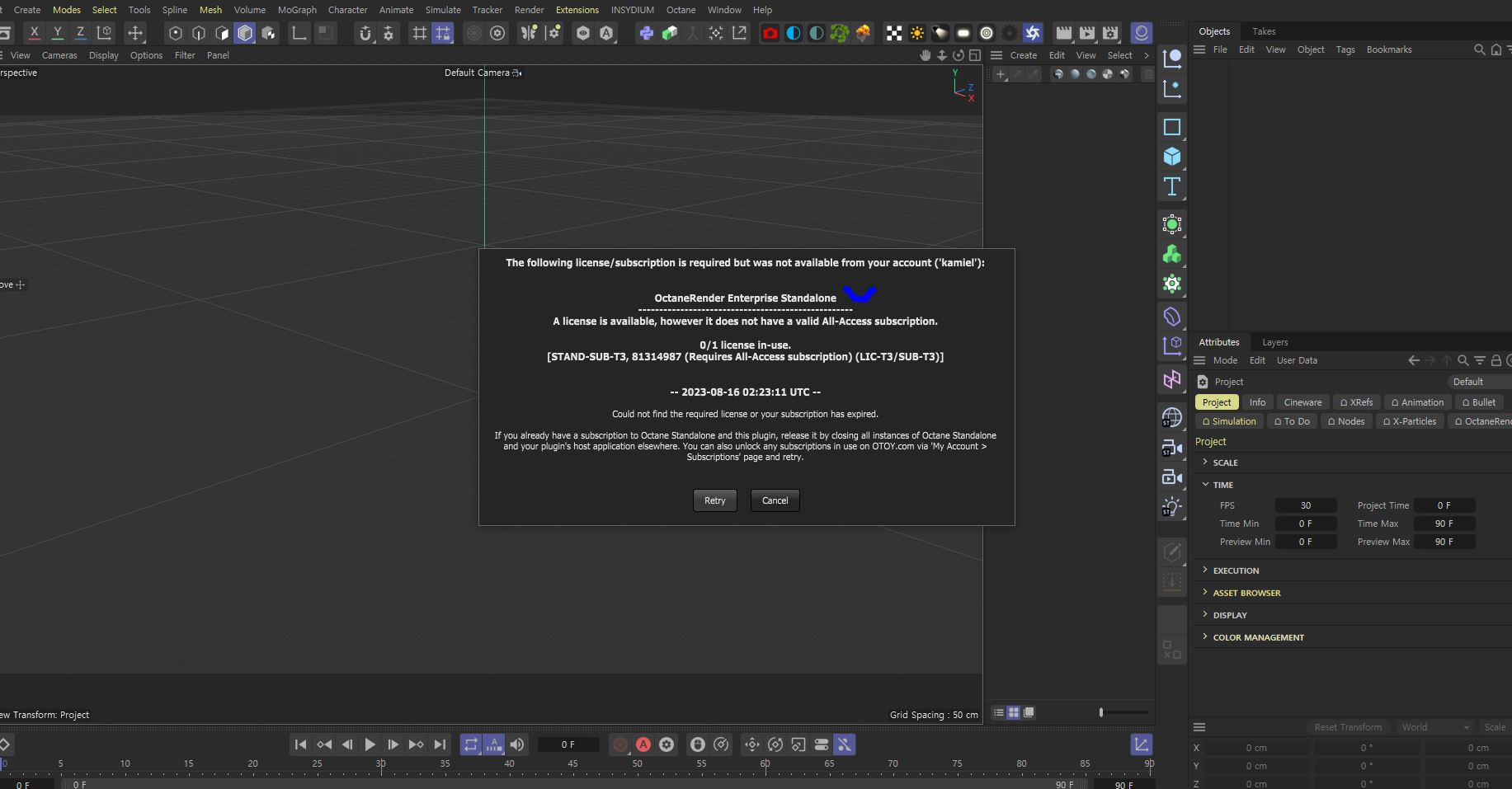Expand the SCALE section
The image size is (1512, 789).
click(x=1225, y=463)
